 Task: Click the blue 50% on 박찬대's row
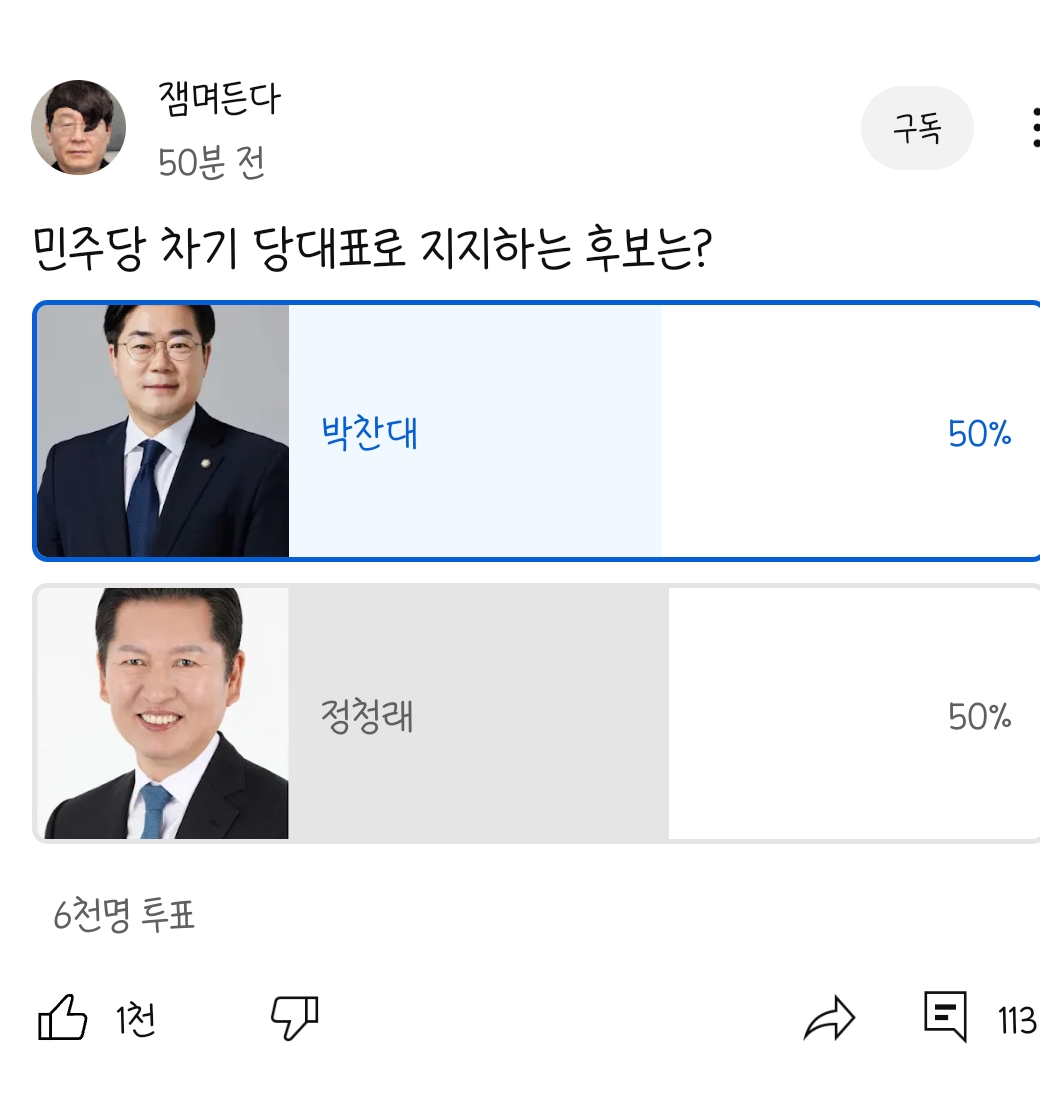coord(979,434)
